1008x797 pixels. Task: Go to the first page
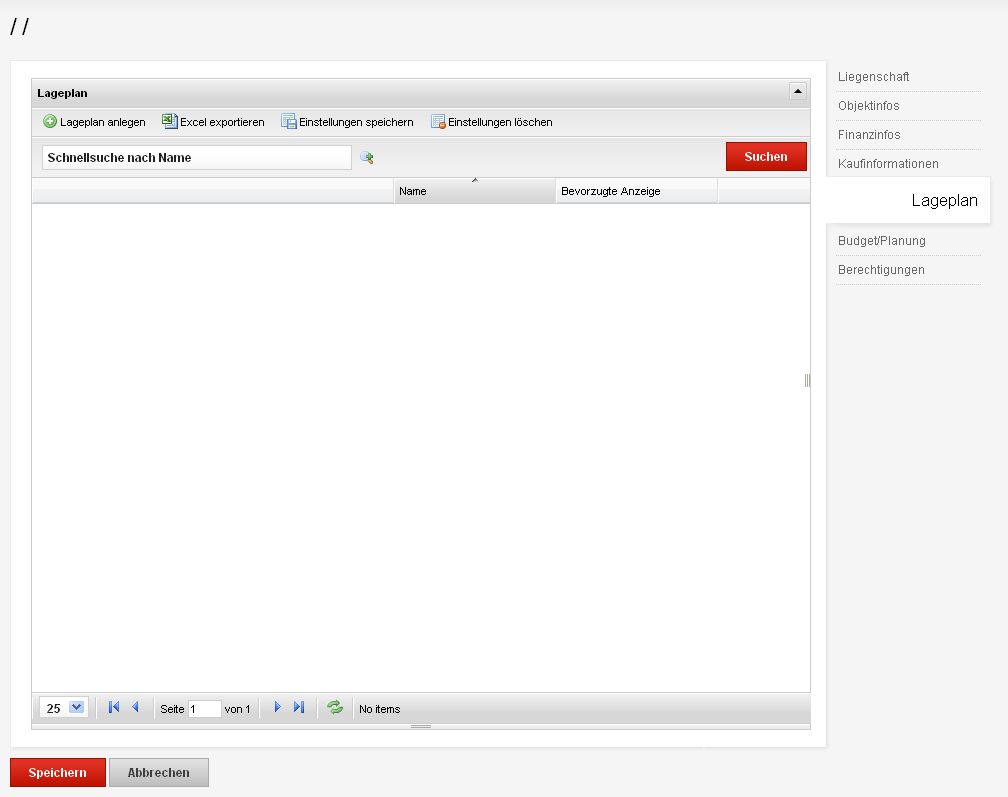(x=114, y=708)
